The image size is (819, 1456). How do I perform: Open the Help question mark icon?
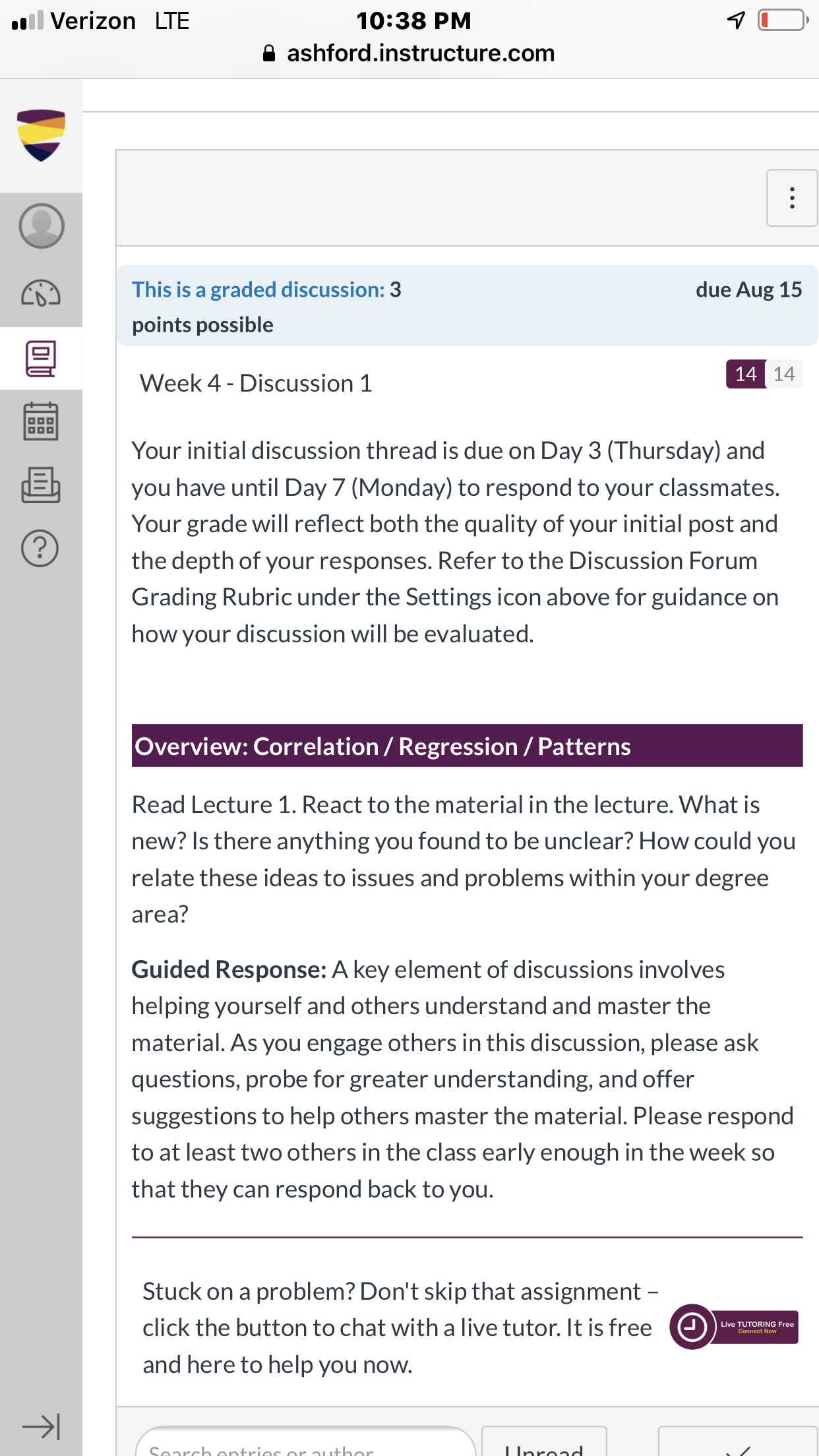coord(41,548)
